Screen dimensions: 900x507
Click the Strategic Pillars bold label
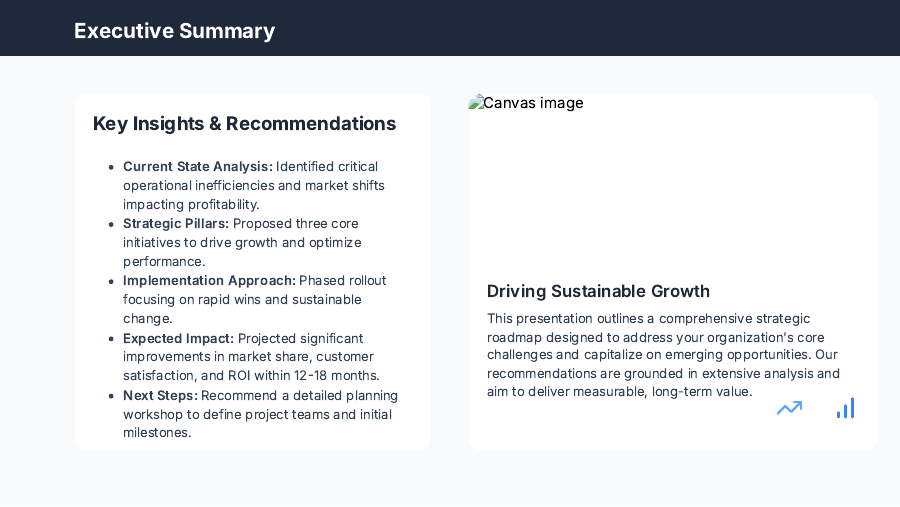tap(176, 224)
